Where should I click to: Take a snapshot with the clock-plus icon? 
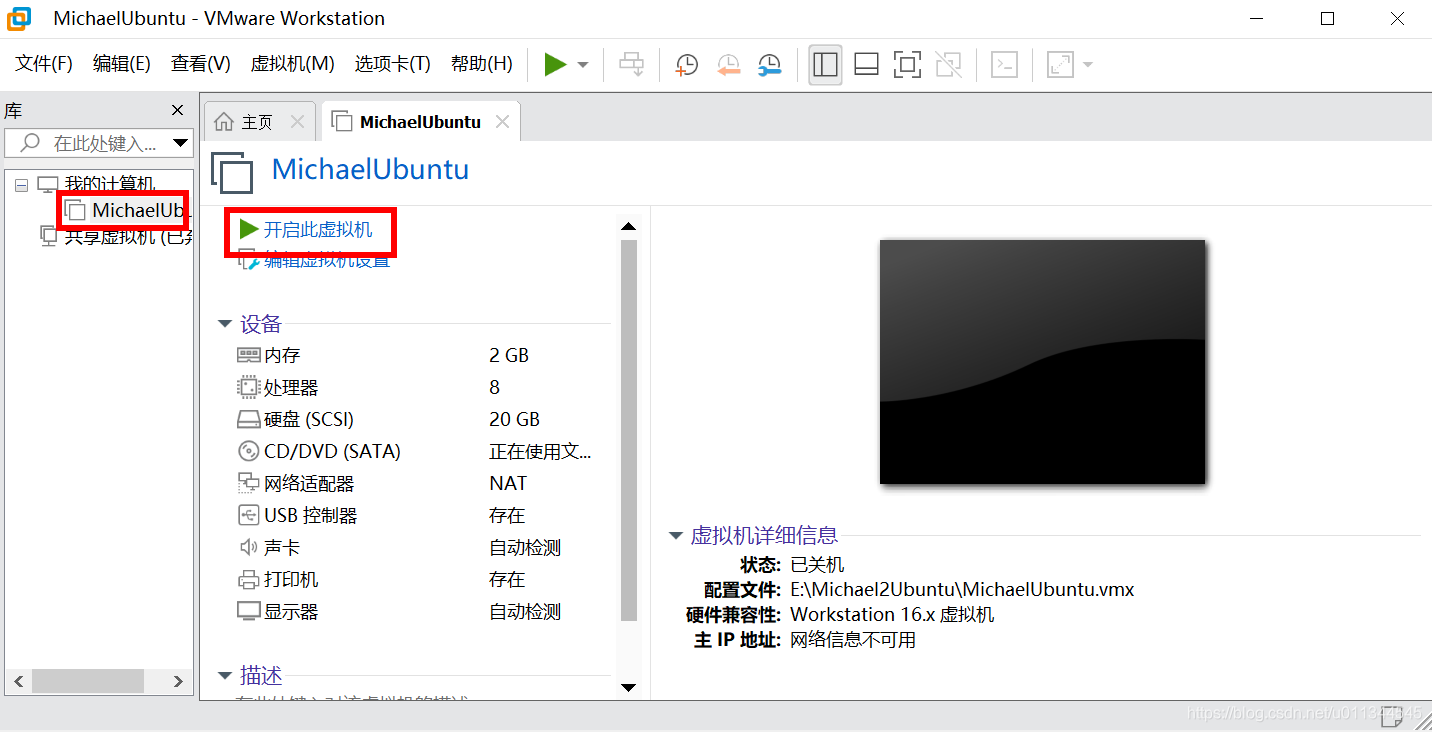pyautogui.click(x=687, y=65)
